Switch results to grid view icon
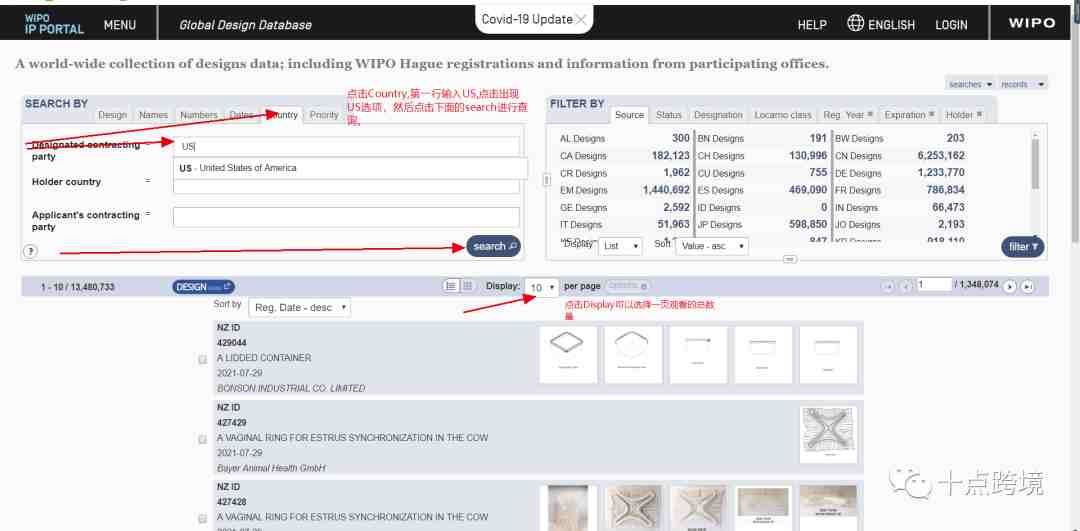 467,287
